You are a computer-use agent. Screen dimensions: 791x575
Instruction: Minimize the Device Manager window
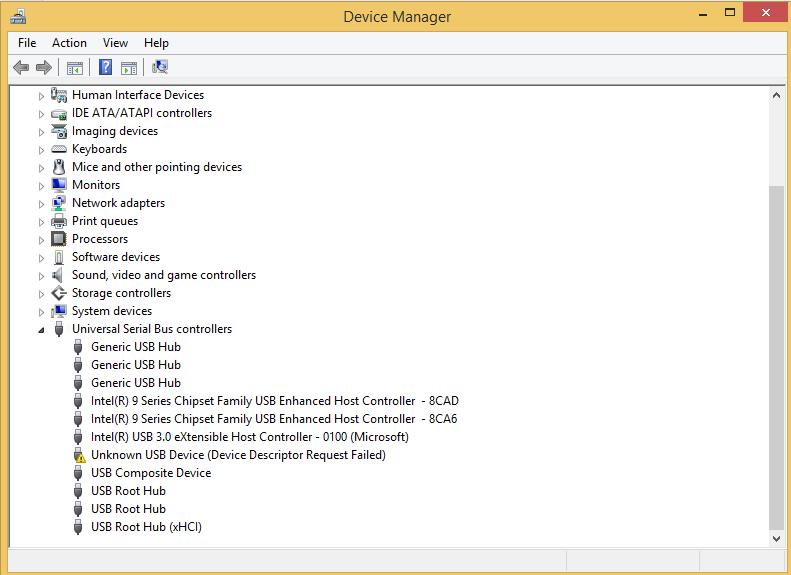[x=703, y=14]
